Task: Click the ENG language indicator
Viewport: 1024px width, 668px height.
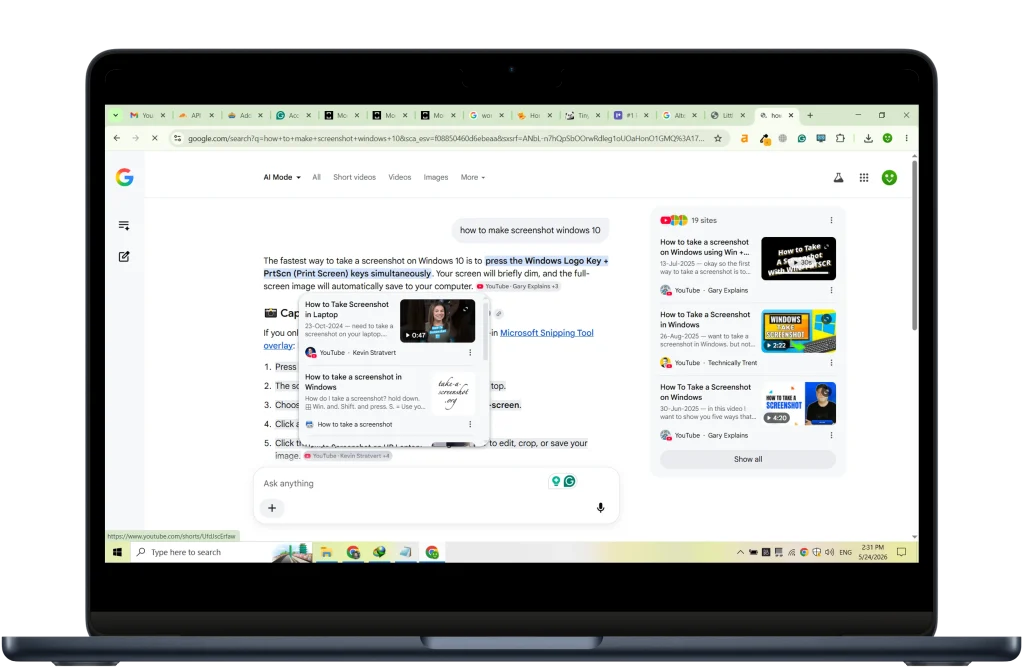Action: pyautogui.click(x=845, y=552)
